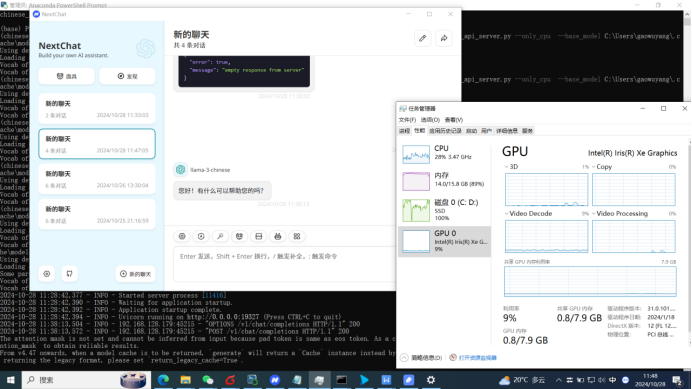Click the 您好!有什么可以帮助您的吗? message bubble
The height and width of the screenshot is (389, 692).
[x=222, y=191]
